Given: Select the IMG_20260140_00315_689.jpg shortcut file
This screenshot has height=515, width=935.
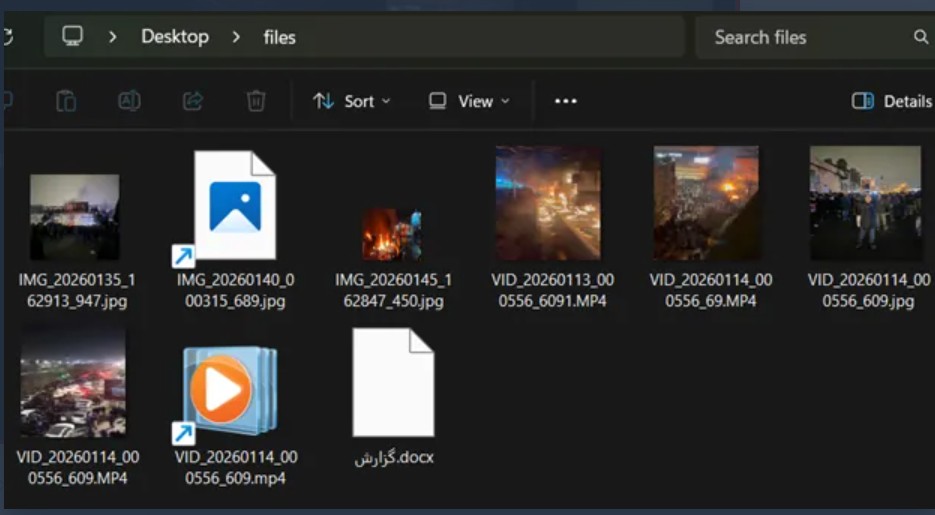Looking at the screenshot, I should (x=233, y=205).
